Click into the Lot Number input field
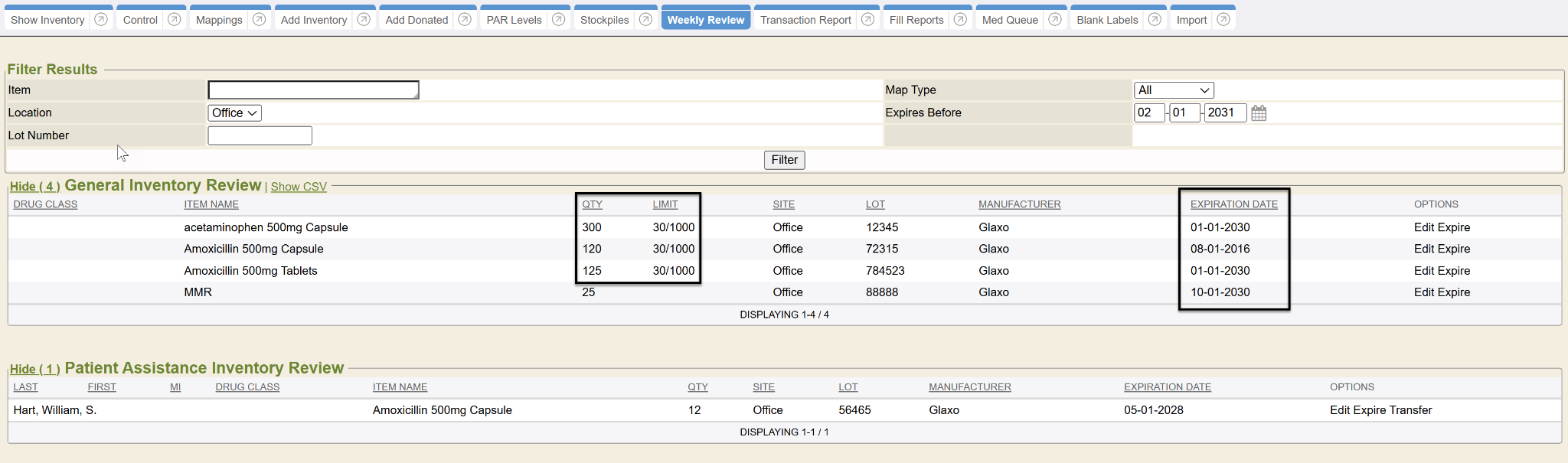The image size is (1568, 463). click(260, 136)
